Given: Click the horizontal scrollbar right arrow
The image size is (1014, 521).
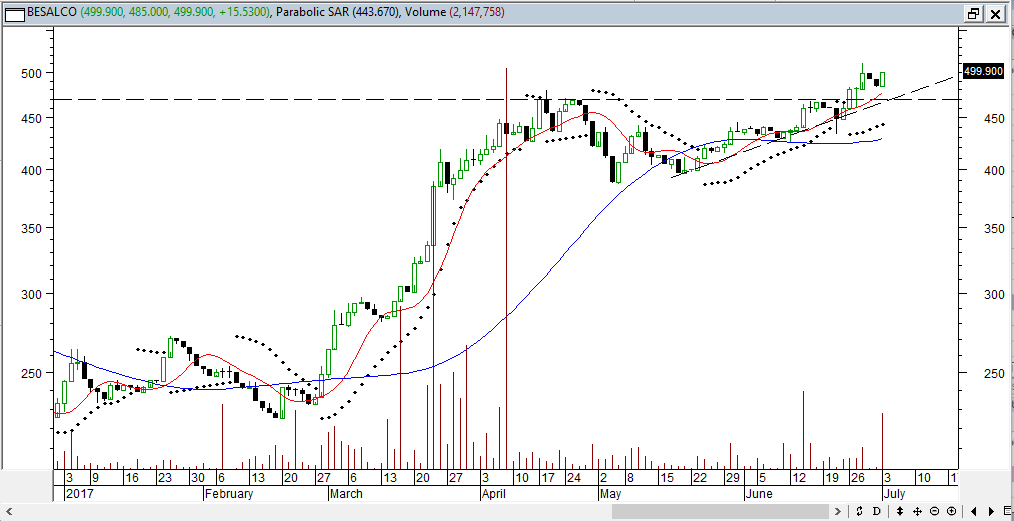Looking at the screenshot, I should pos(840,511).
